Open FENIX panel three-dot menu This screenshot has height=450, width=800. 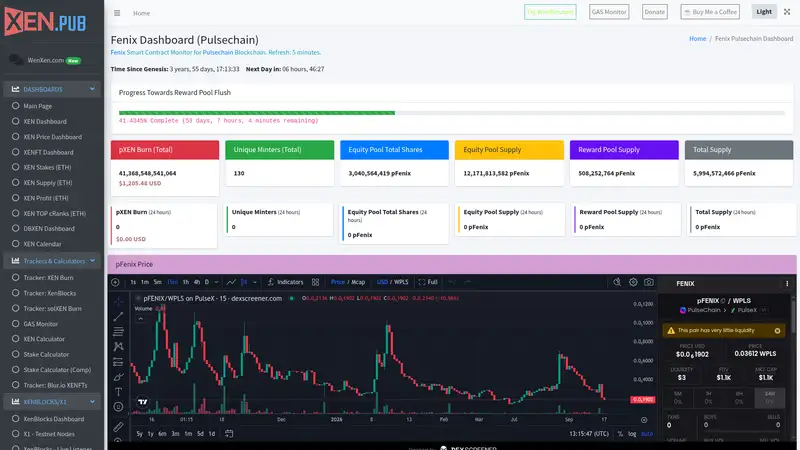click(x=787, y=284)
